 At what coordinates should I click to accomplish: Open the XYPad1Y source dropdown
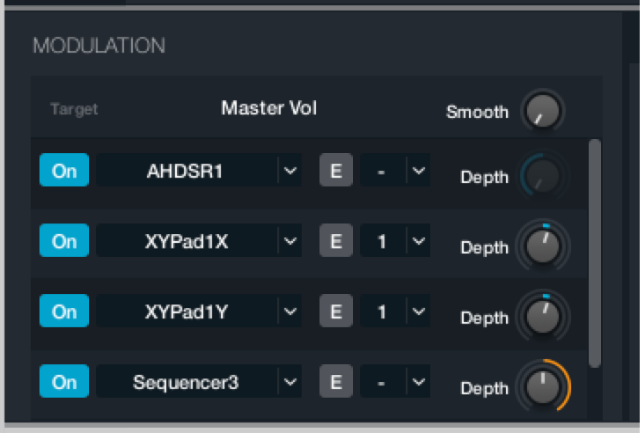290,312
